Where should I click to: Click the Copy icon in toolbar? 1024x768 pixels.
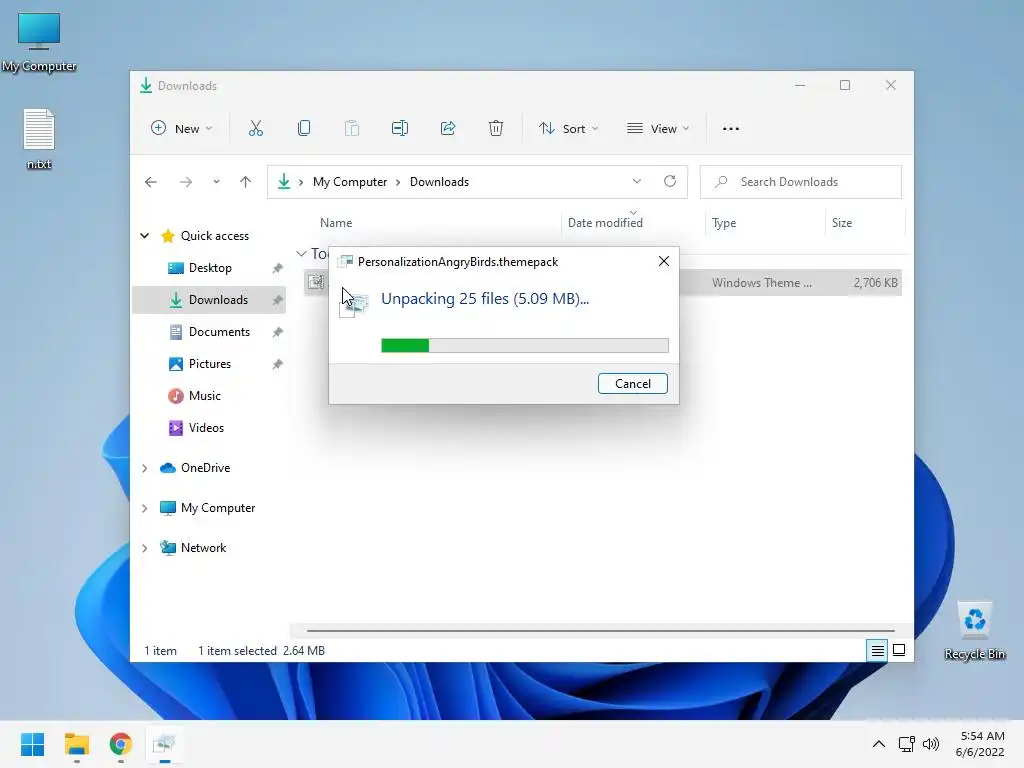[x=304, y=129]
